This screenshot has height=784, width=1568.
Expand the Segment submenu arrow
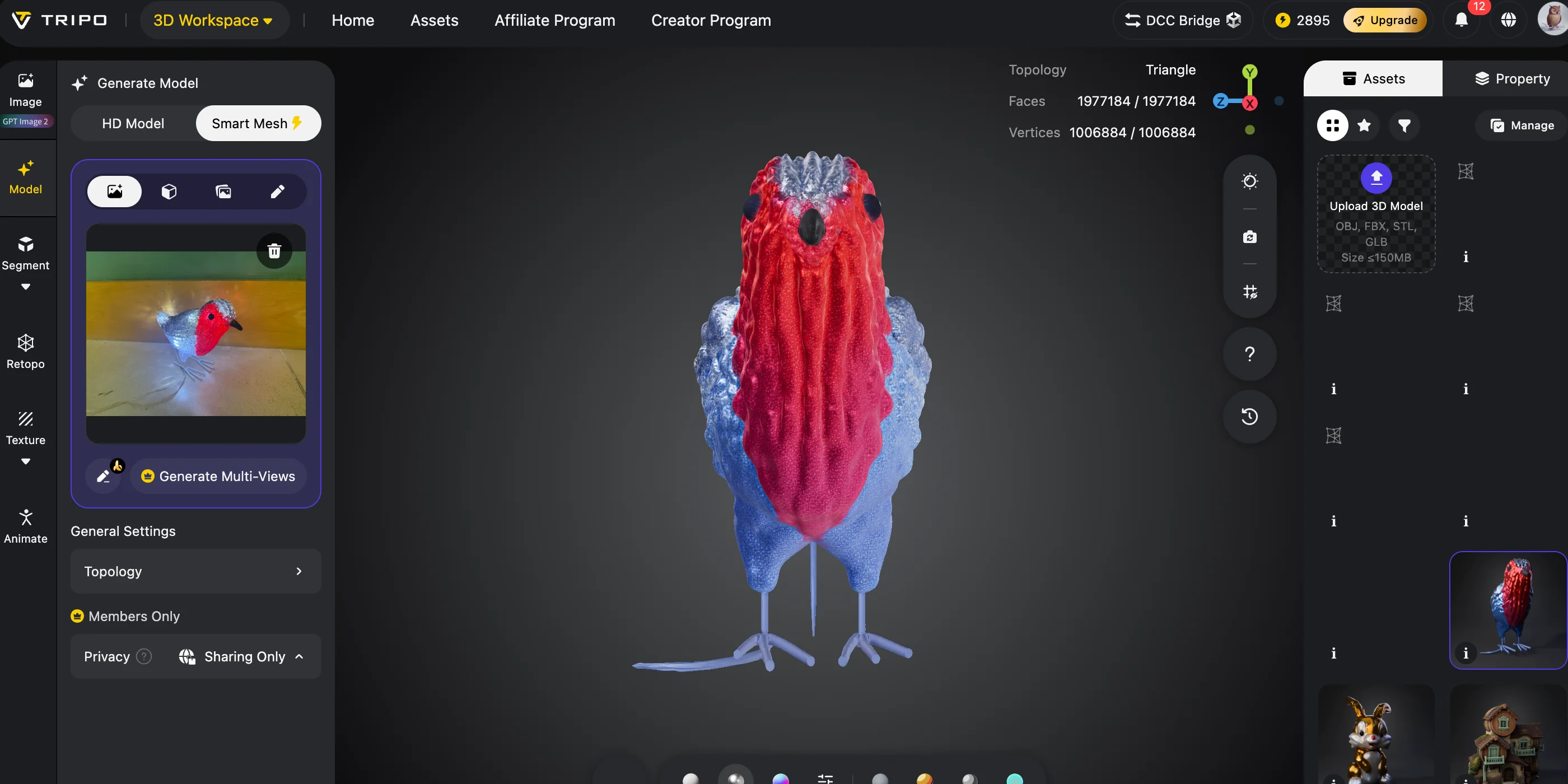click(x=25, y=287)
